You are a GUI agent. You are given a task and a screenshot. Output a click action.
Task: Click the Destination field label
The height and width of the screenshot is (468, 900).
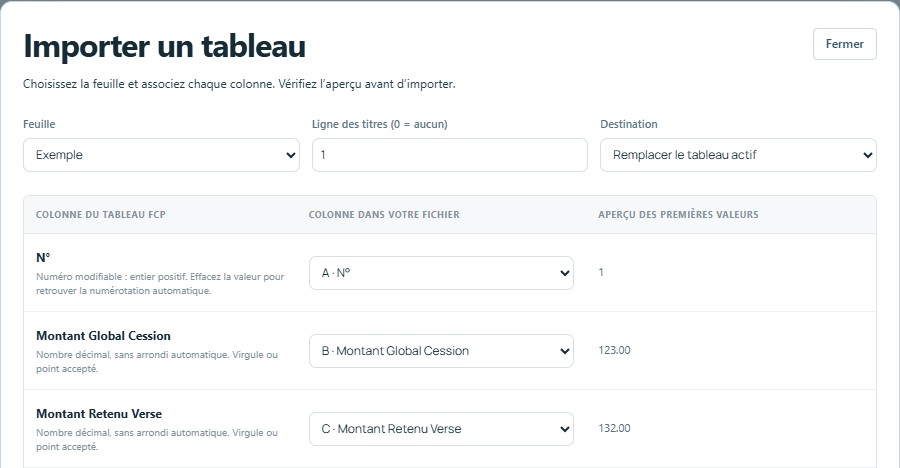(x=629, y=124)
